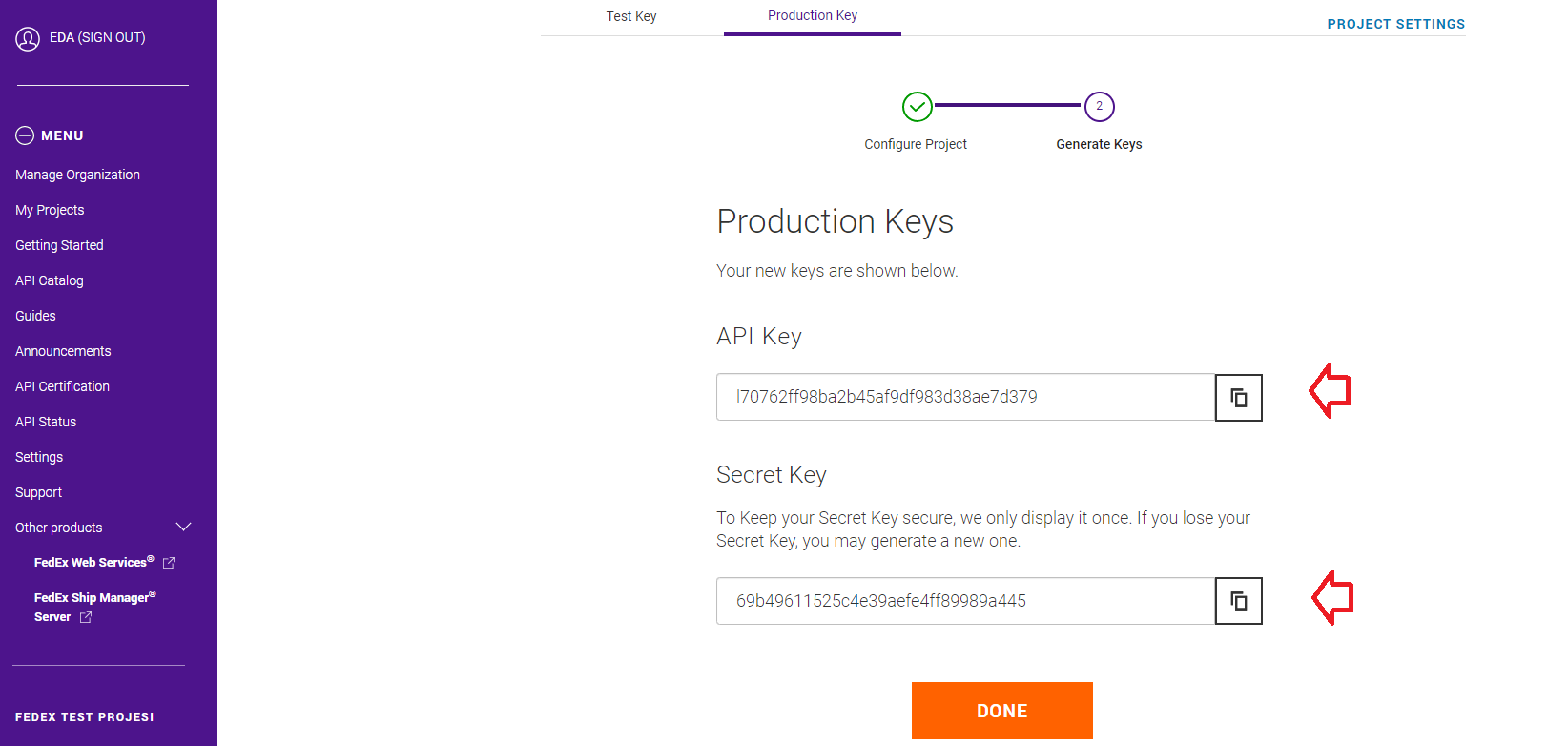View API Status page
The height and width of the screenshot is (746, 1568).
pos(46,422)
